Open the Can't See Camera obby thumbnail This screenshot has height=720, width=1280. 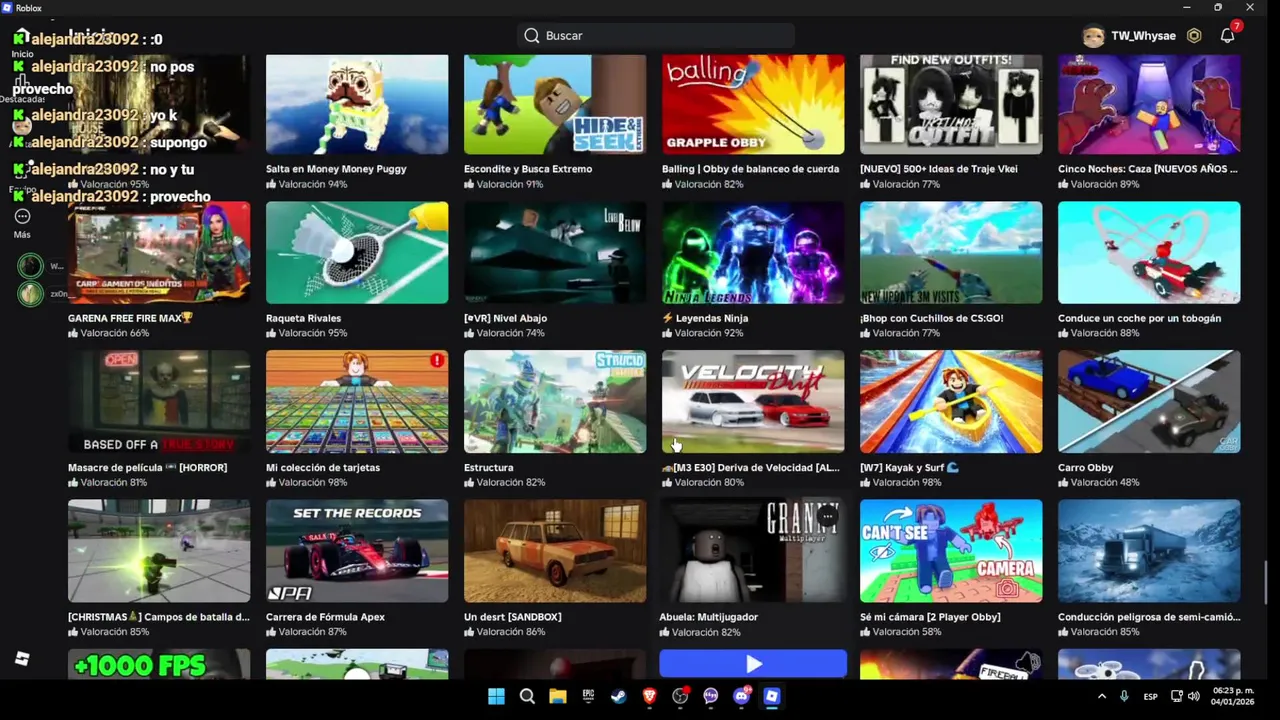pos(951,551)
